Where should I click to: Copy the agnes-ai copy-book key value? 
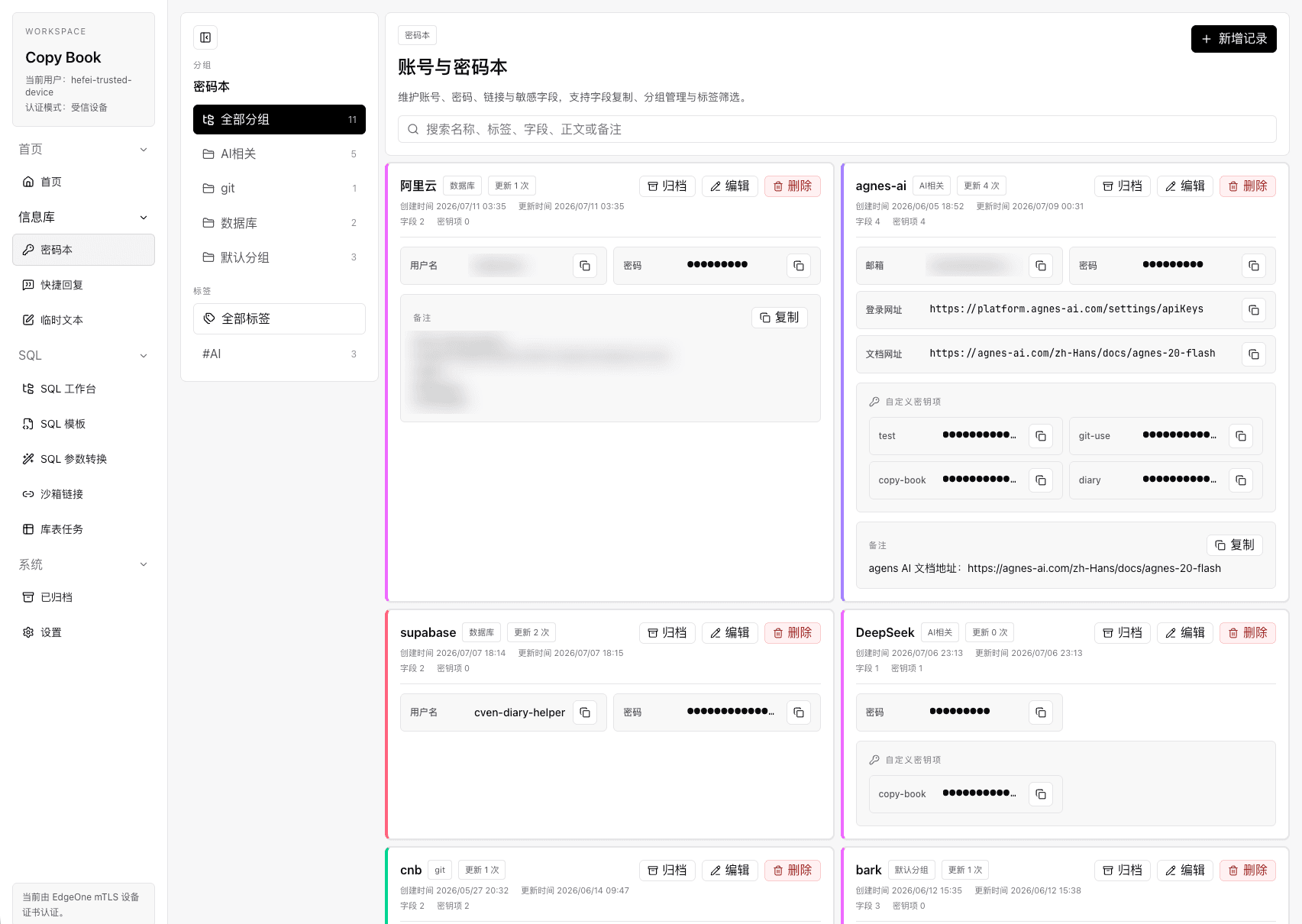[x=1041, y=480]
